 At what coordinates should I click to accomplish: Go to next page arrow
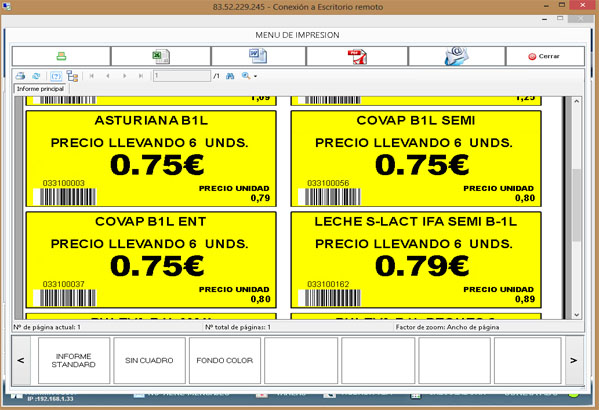125,76
